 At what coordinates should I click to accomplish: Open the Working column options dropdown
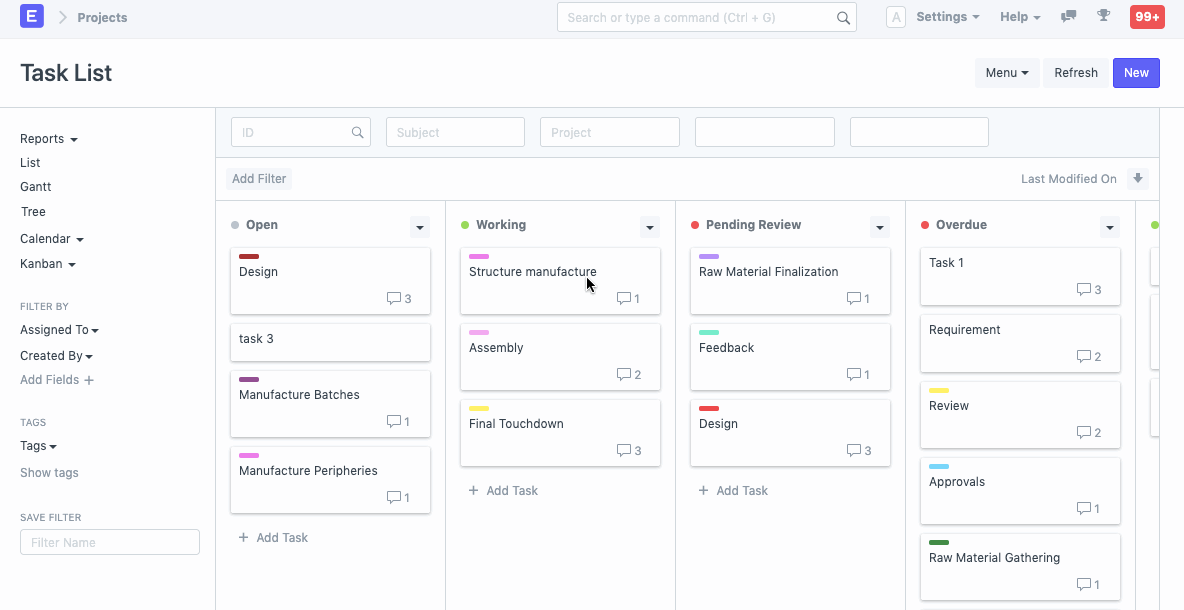point(649,227)
